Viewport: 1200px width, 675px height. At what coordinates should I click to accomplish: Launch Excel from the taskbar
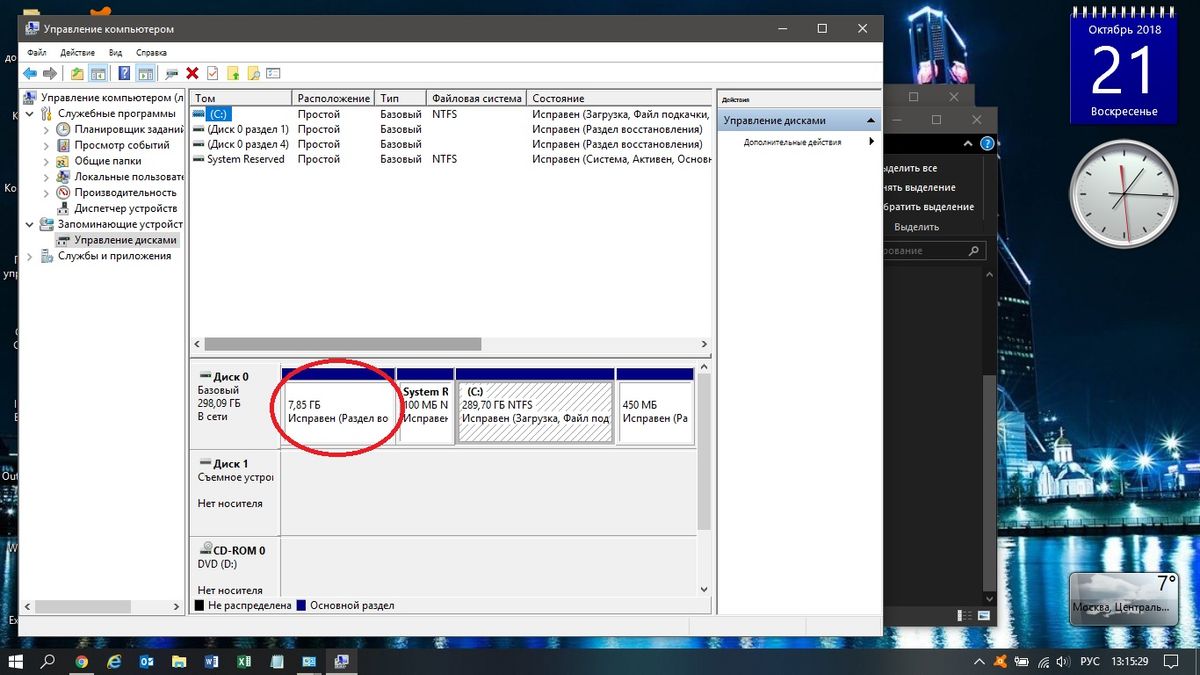tap(243, 661)
